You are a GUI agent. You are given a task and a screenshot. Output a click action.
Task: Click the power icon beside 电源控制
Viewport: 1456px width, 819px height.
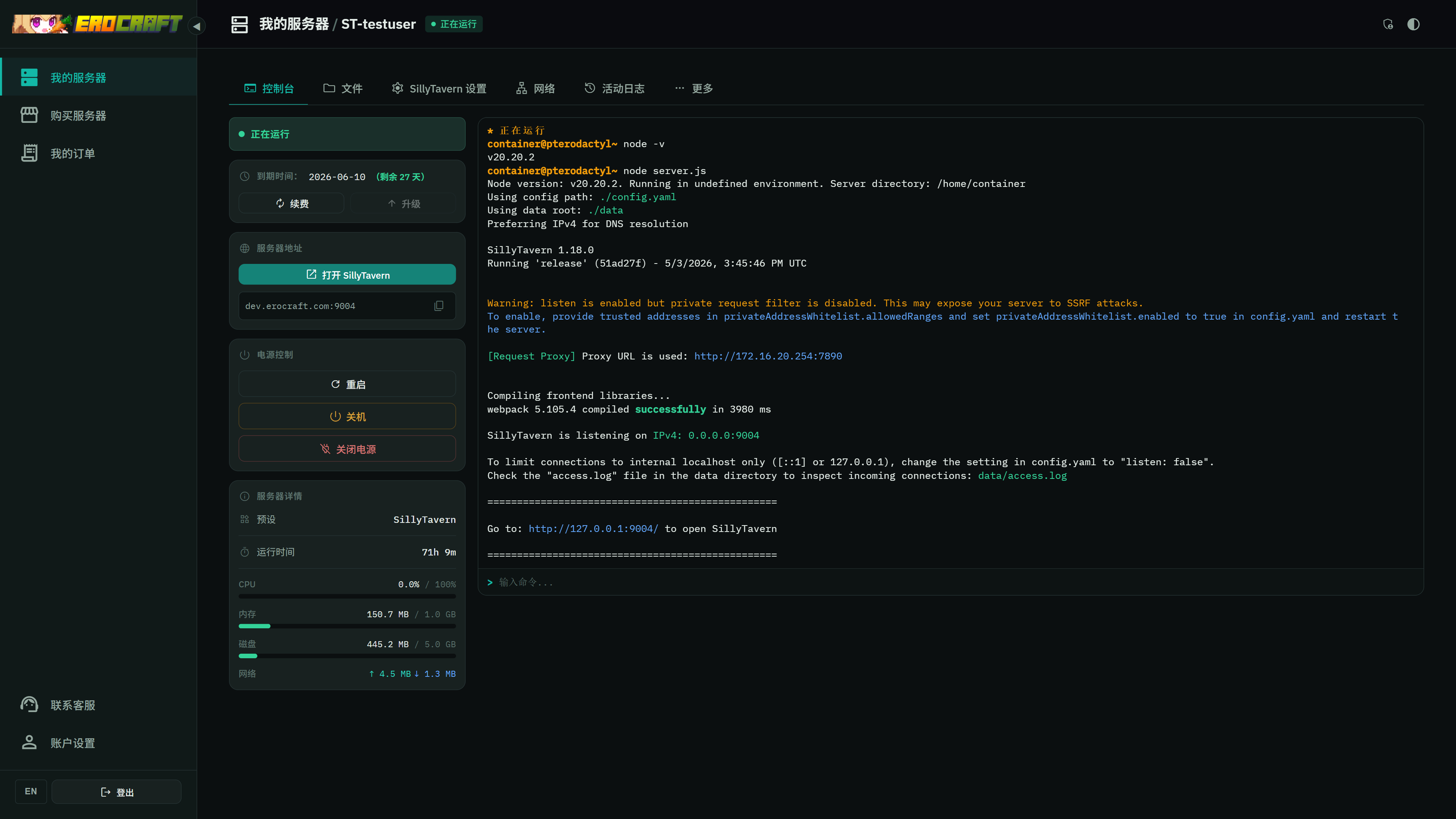[245, 355]
